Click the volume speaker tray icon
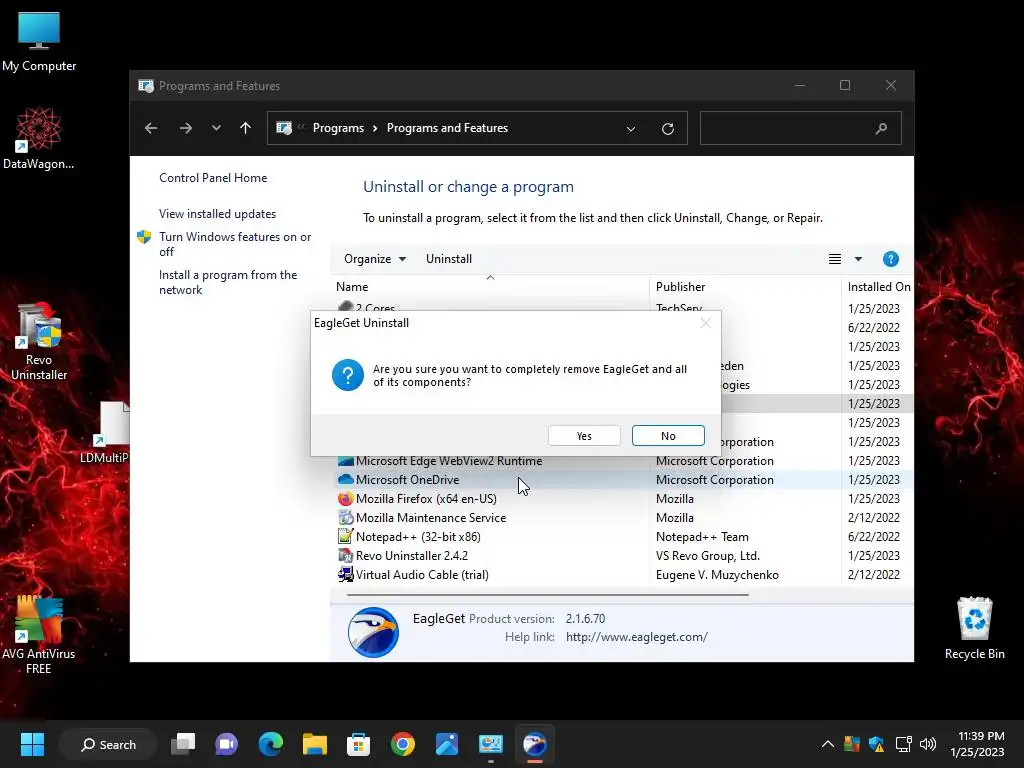 (927, 744)
